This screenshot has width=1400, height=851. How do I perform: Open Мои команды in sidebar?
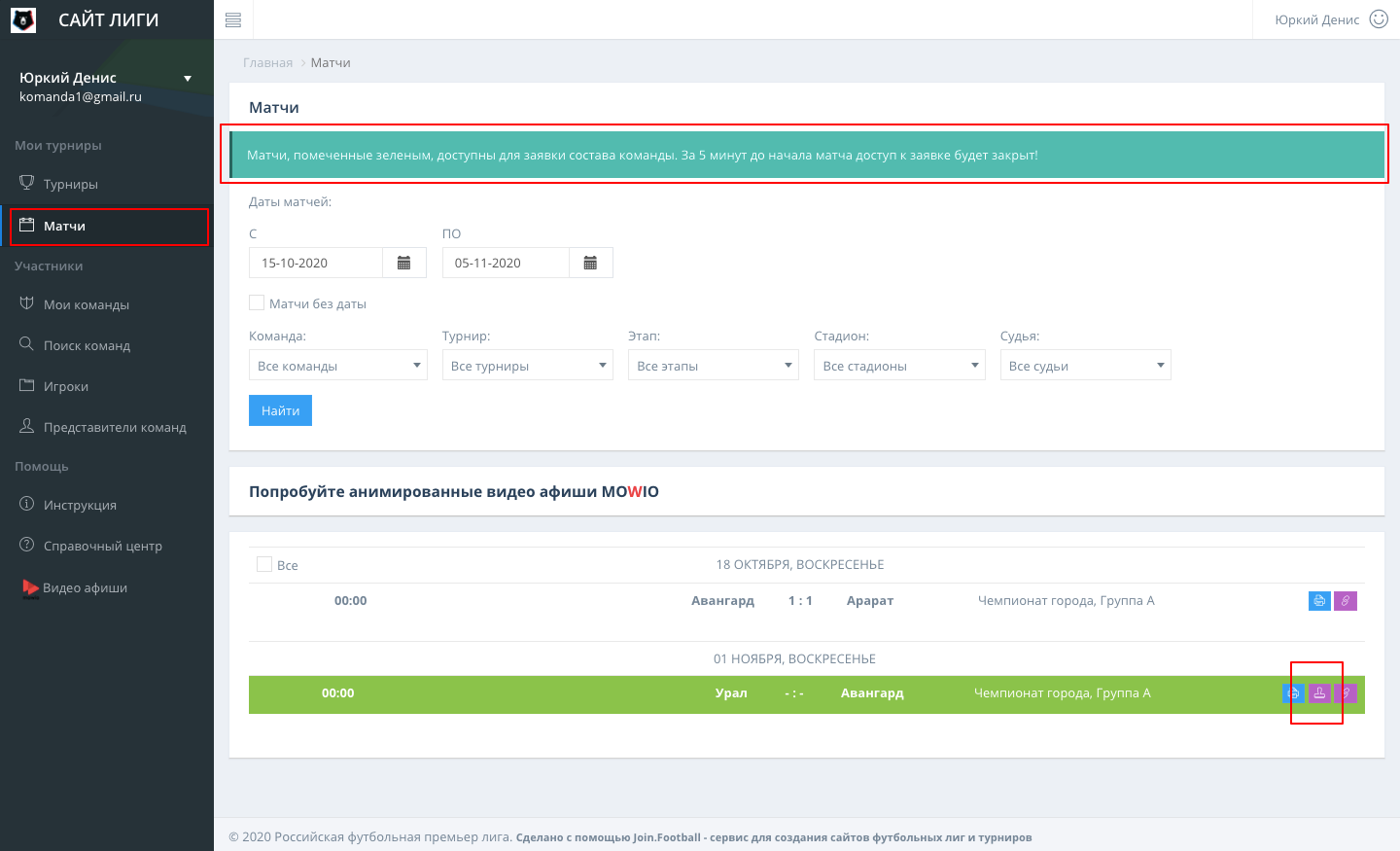[x=107, y=304]
